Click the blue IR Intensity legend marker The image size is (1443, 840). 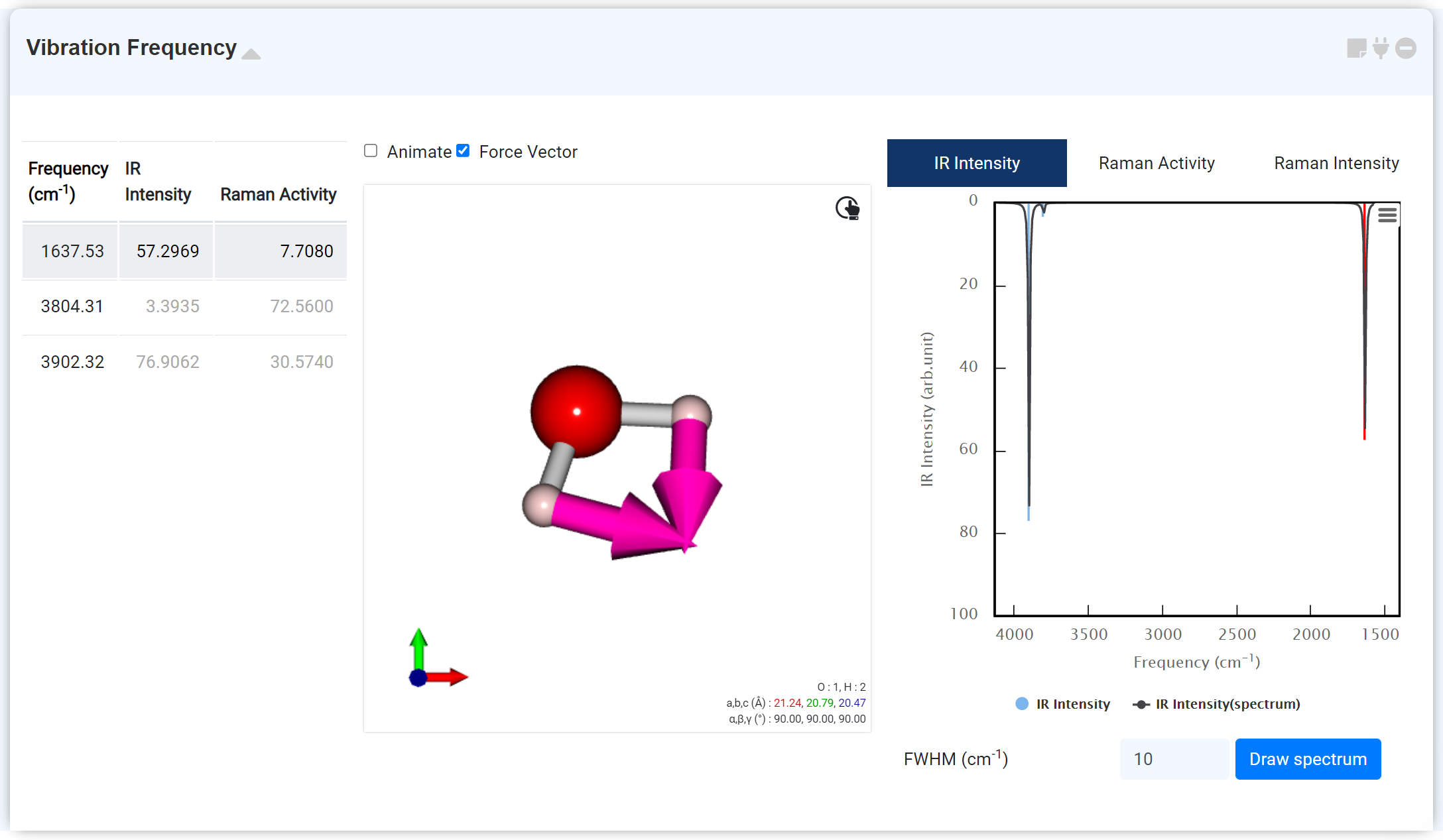pos(1022,704)
